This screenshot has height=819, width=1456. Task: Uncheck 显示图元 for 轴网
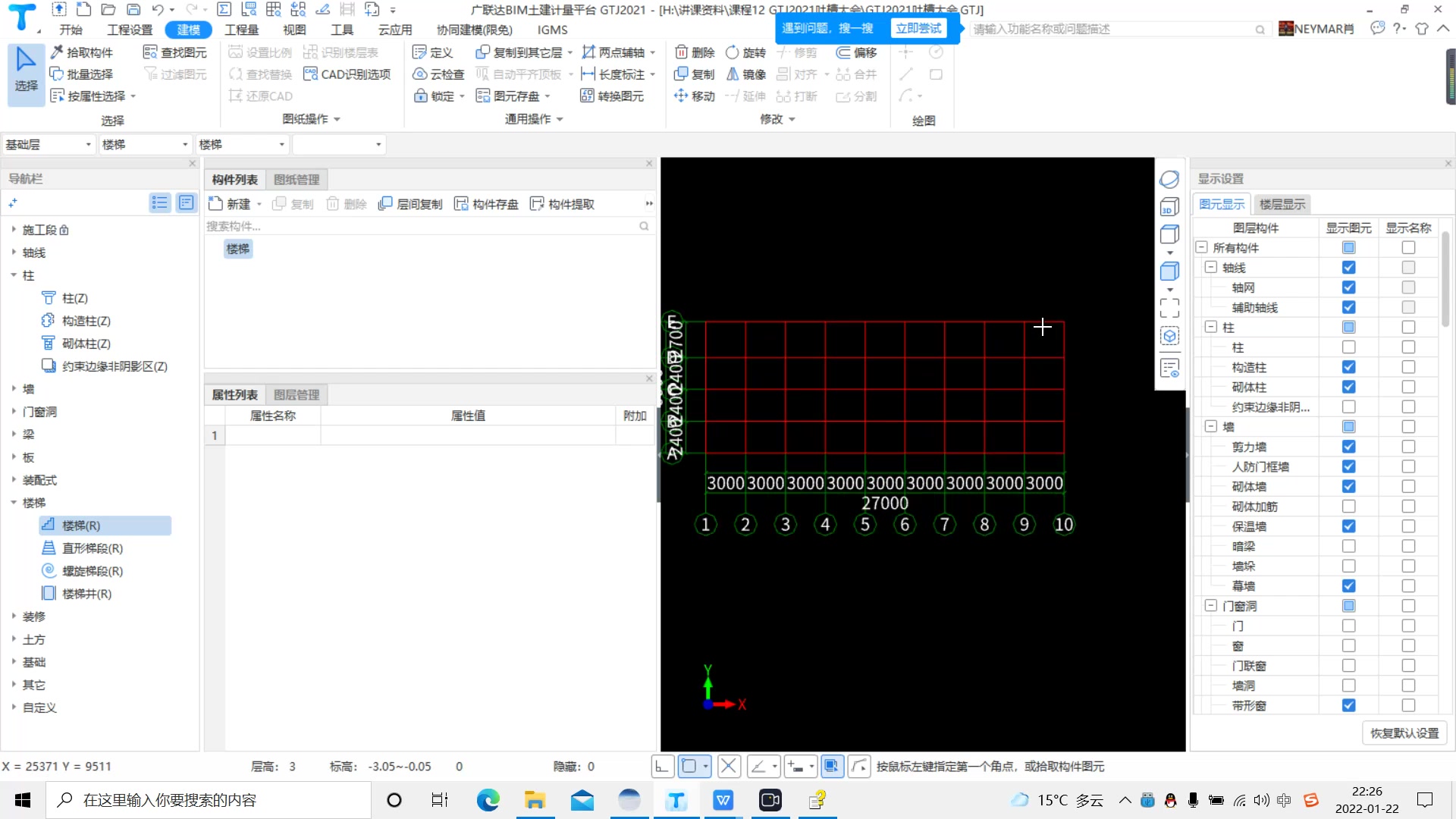1348,287
